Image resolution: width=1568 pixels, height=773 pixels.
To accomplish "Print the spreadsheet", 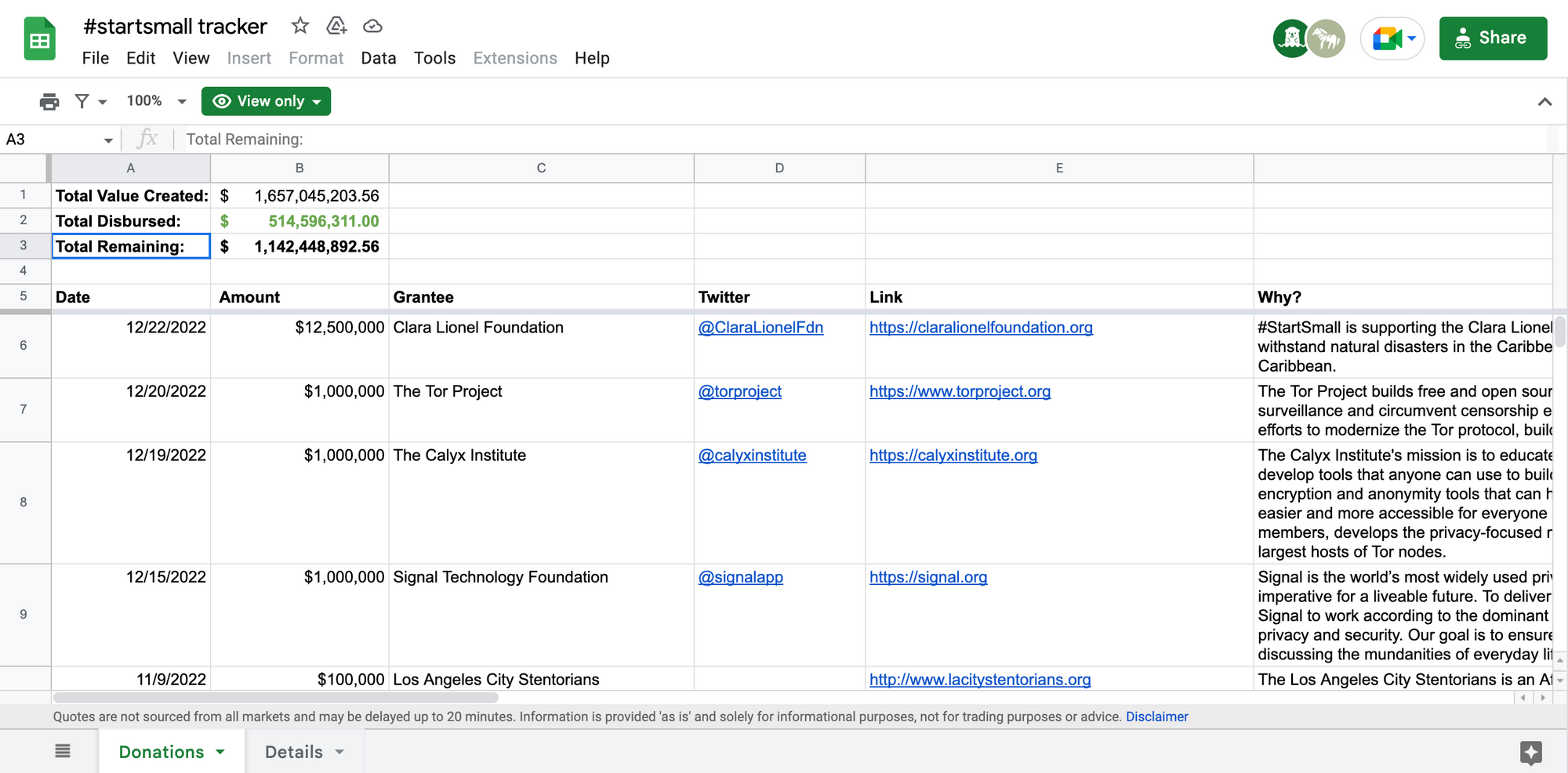I will click(49, 101).
